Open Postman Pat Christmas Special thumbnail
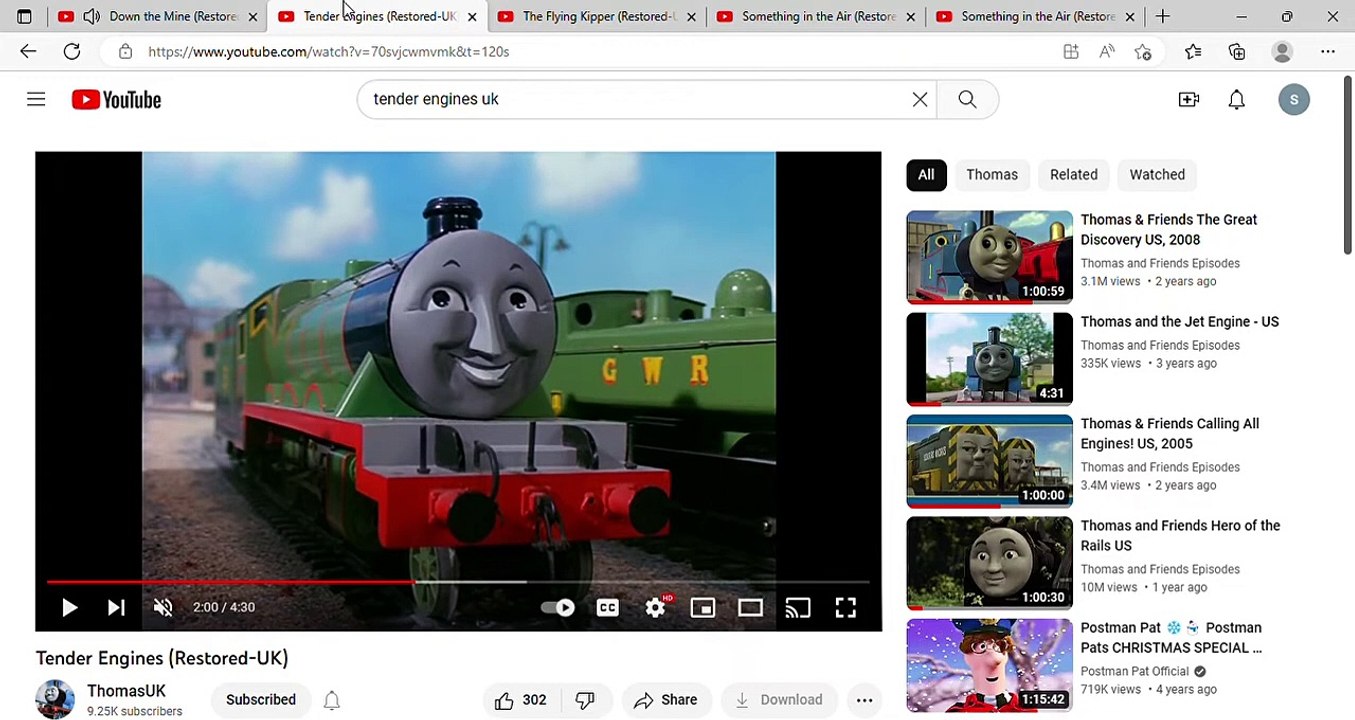Viewport: 1355px width, 720px height. (x=989, y=665)
